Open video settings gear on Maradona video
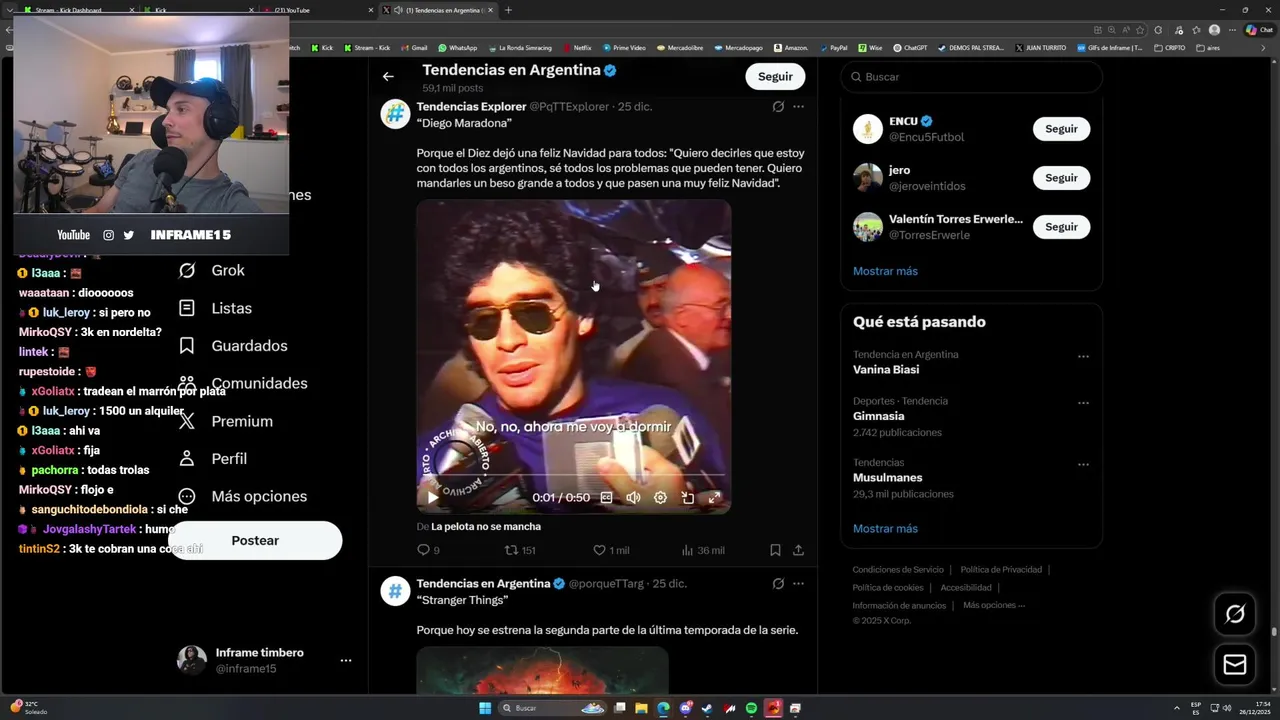 pos(660,497)
